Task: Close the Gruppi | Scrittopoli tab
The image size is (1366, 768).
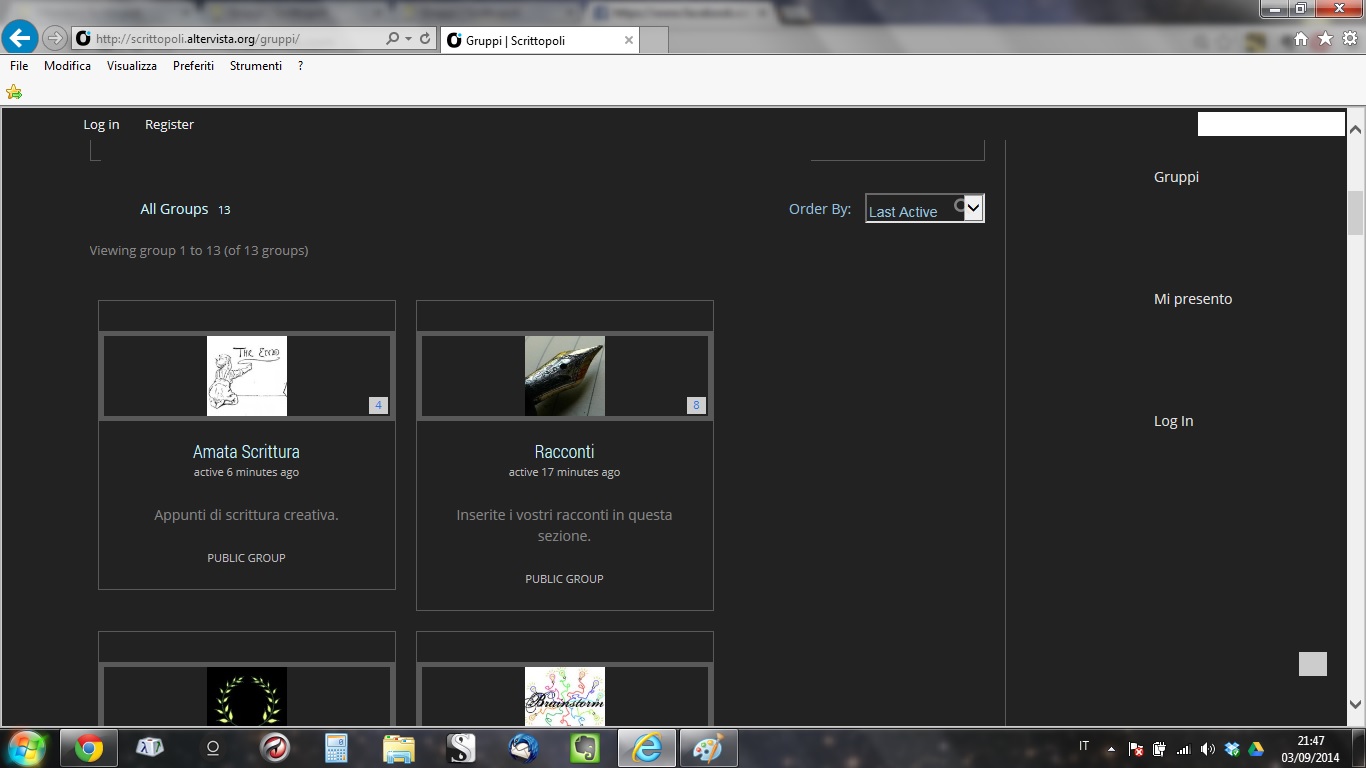Action: click(628, 41)
